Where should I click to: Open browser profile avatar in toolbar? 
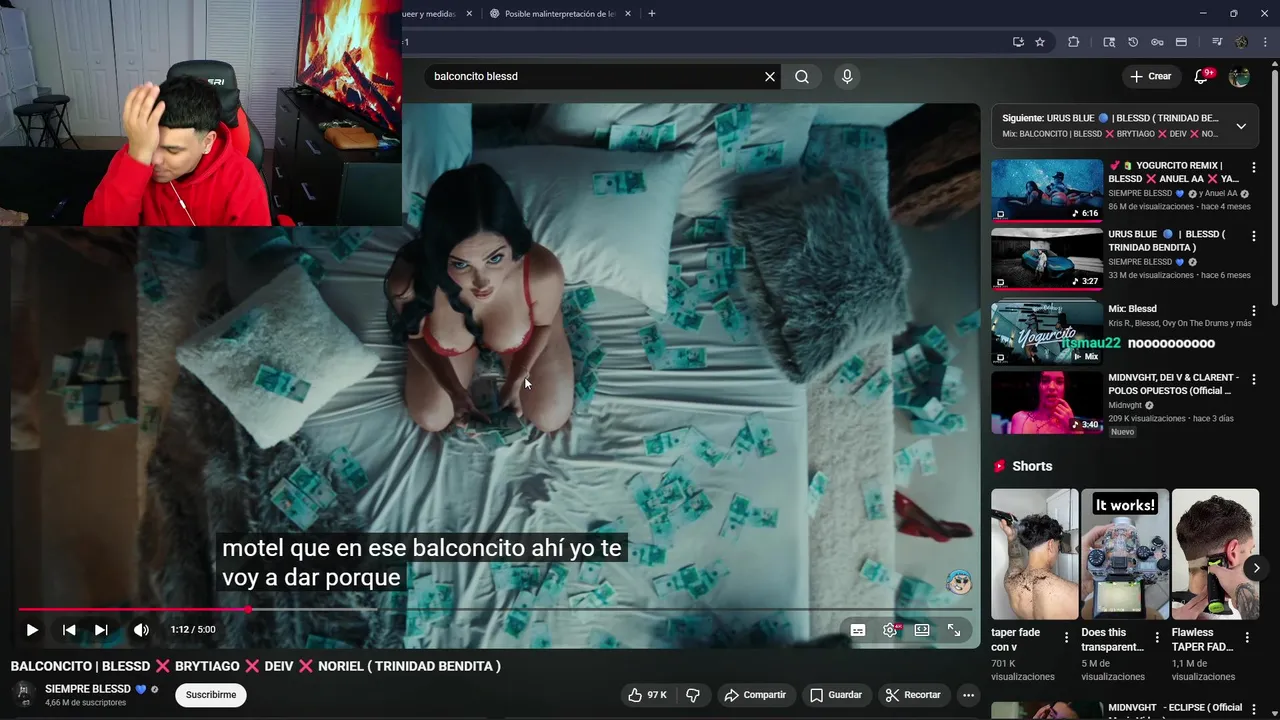pyautogui.click(x=1241, y=42)
